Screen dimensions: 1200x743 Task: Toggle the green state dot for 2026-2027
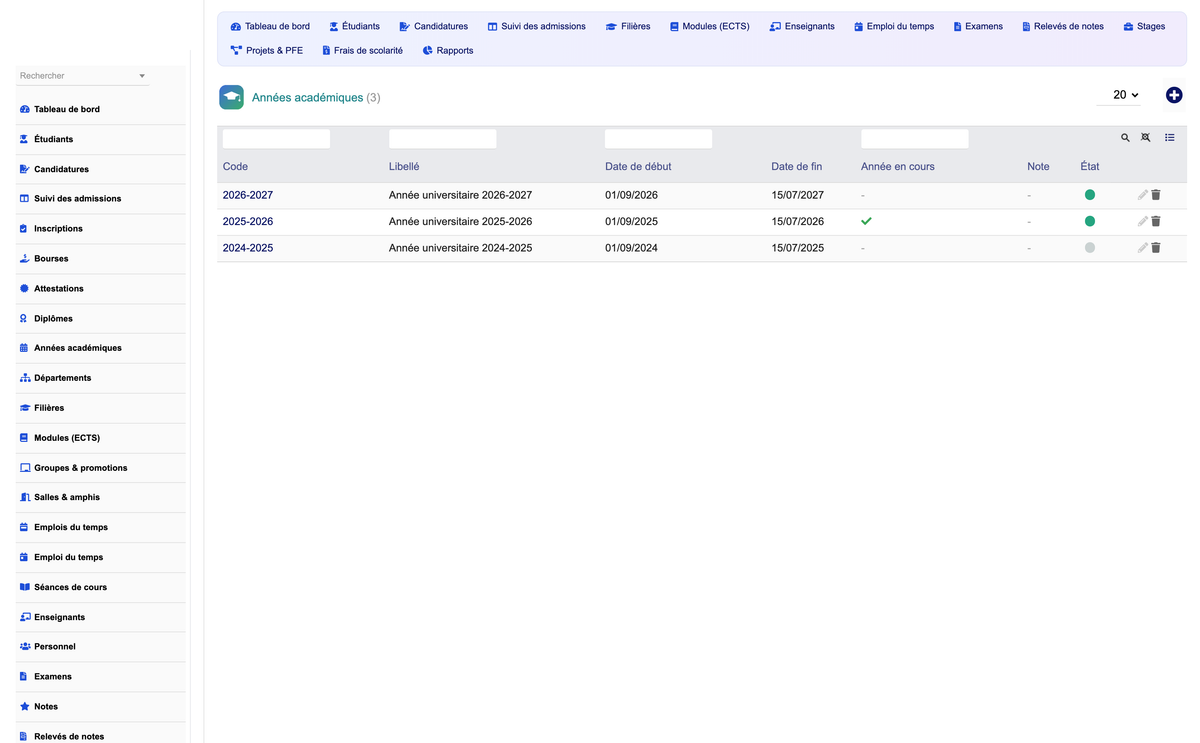click(1090, 195)
